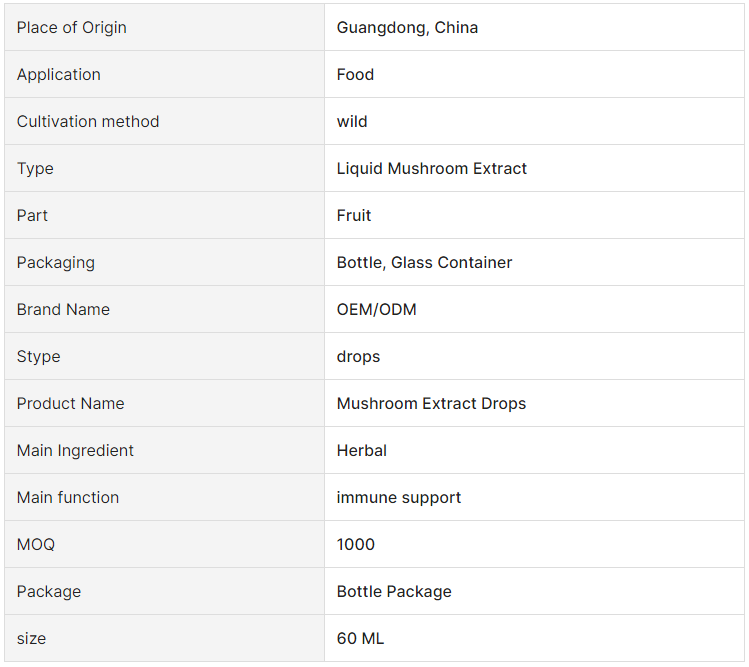Select the MOQ value 1000

point(355,544)
